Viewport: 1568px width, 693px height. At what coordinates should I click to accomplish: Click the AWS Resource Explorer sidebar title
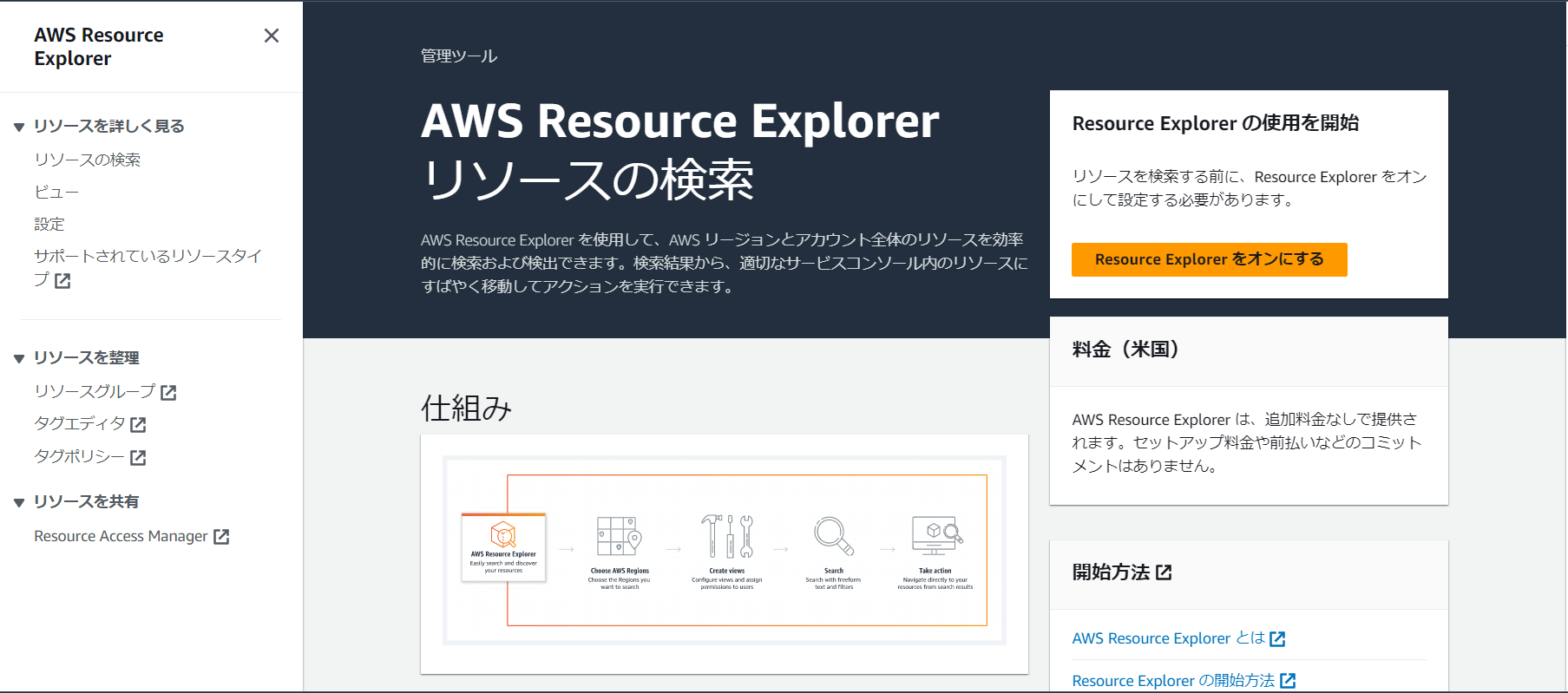click(x=99, y=47)
